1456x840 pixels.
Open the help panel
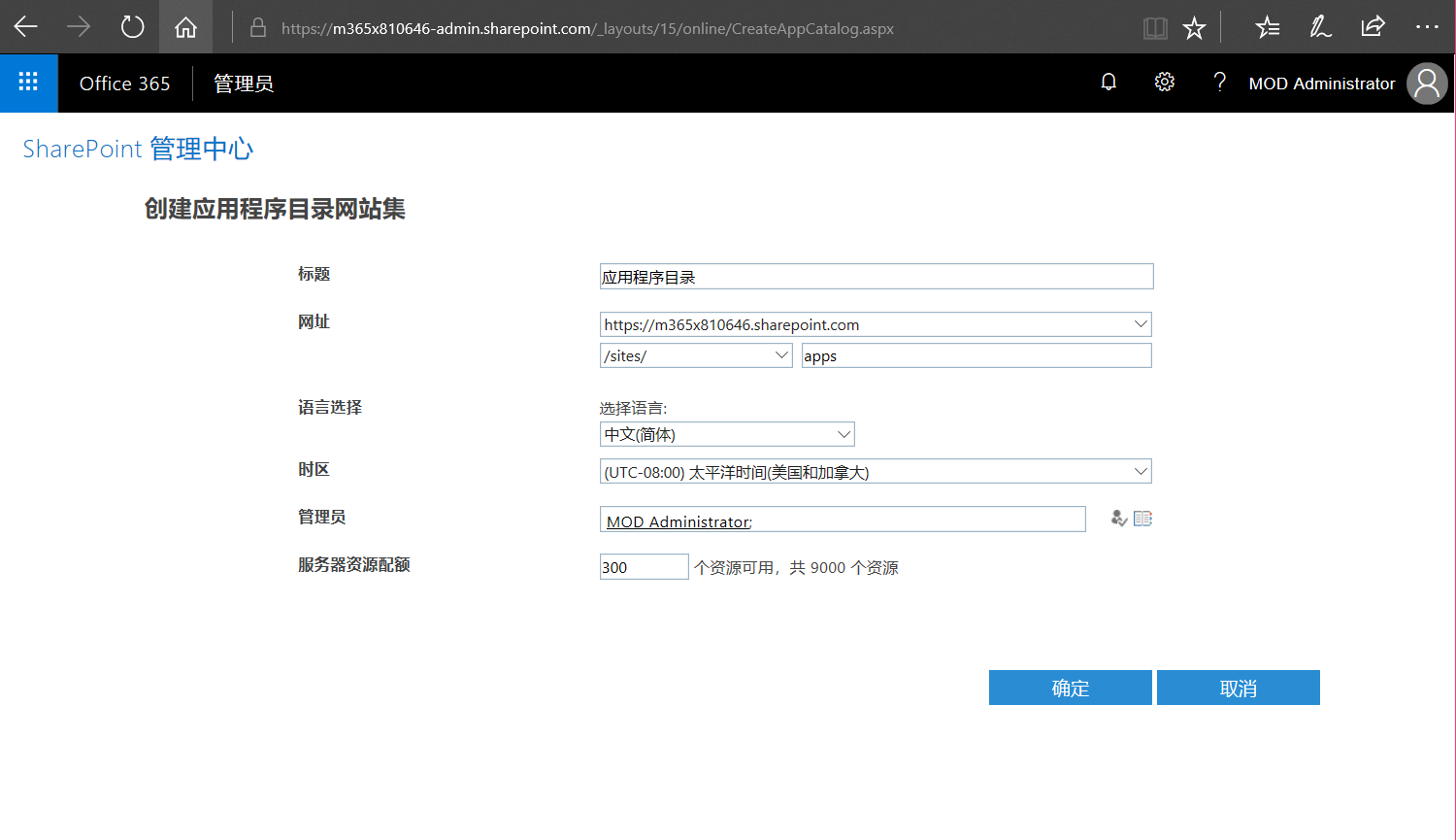[x=1219, y=83]
